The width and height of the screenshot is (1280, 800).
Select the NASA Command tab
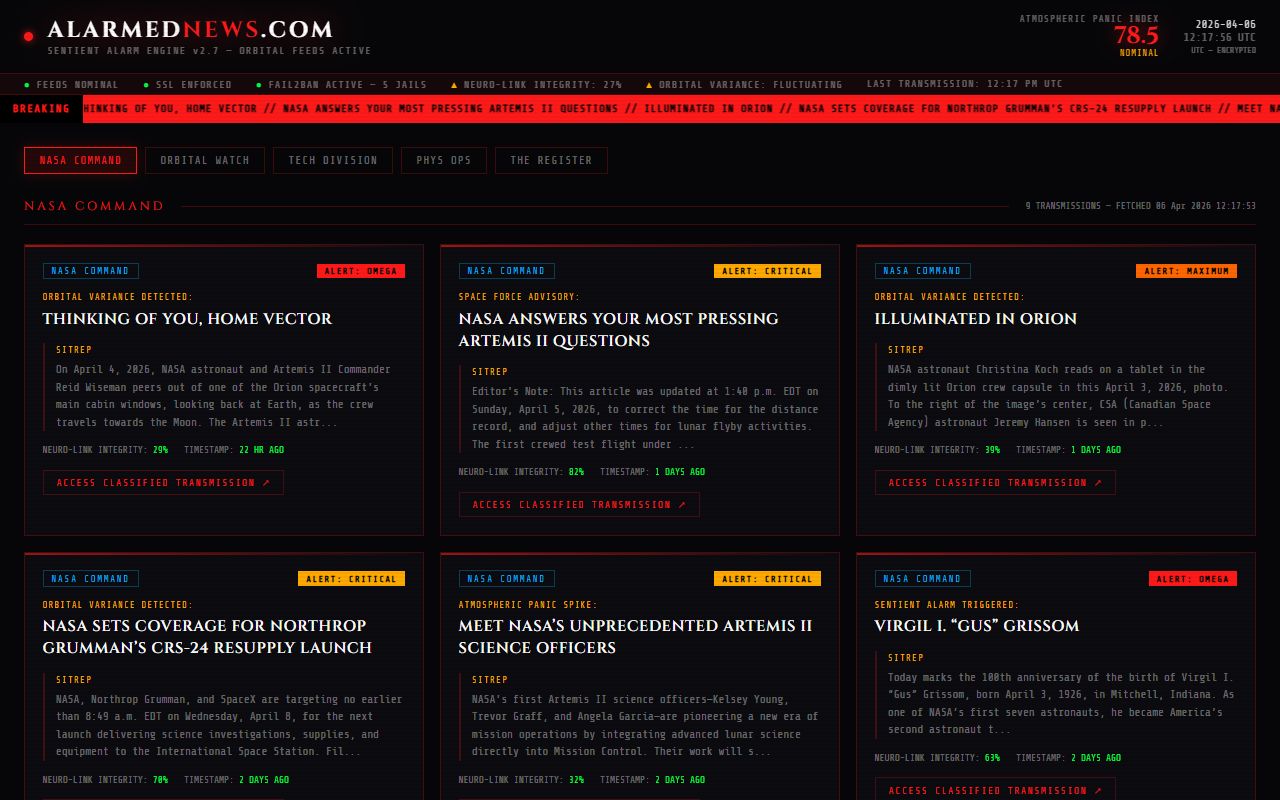click(x=80, y=160)
